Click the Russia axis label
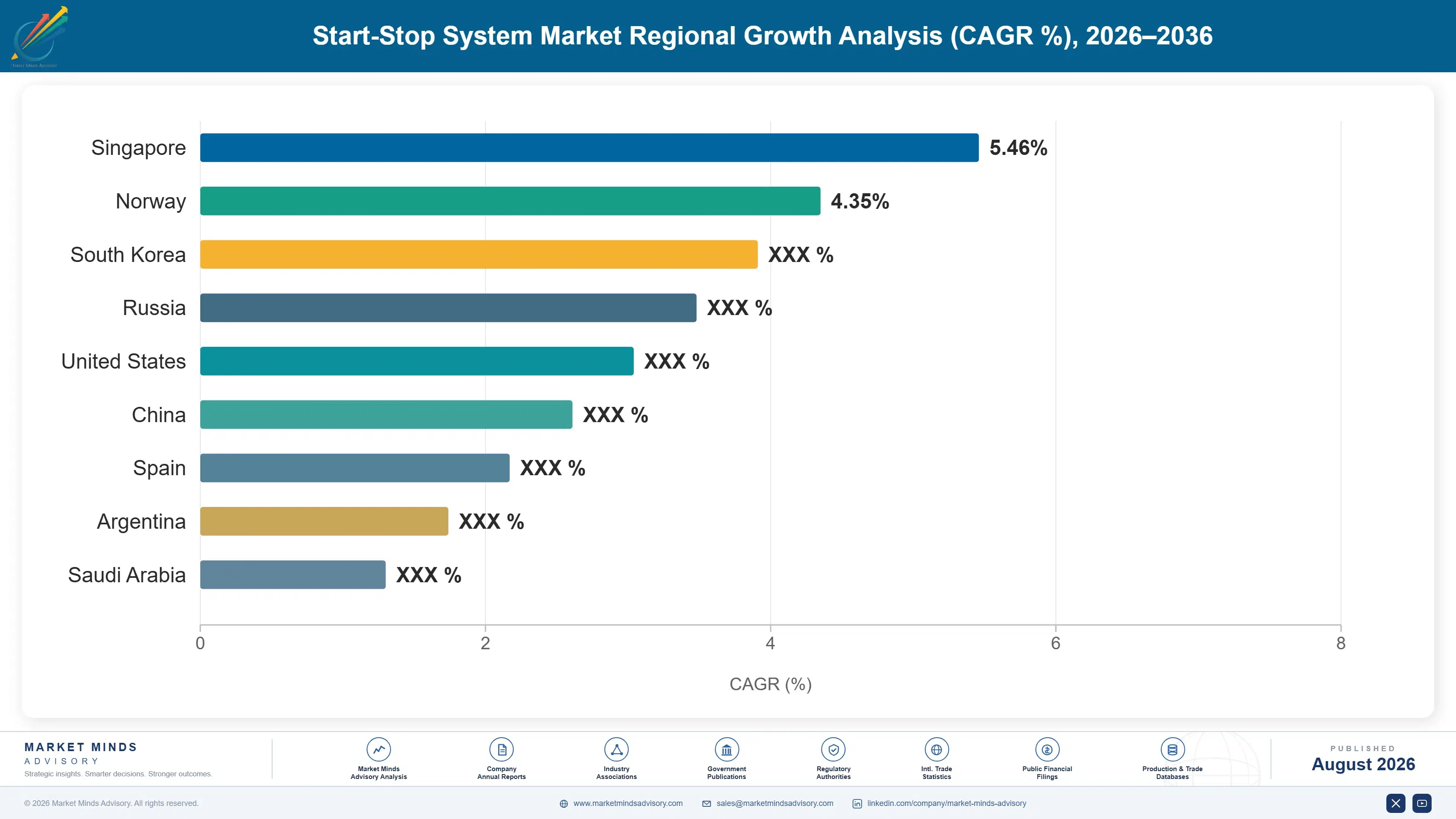 coord(154,308)
